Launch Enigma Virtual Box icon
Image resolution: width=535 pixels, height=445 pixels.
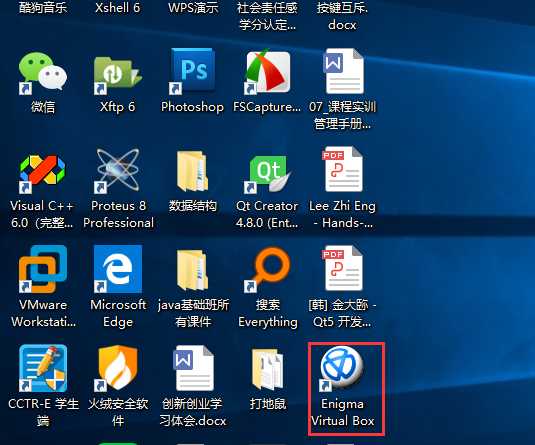342,368
